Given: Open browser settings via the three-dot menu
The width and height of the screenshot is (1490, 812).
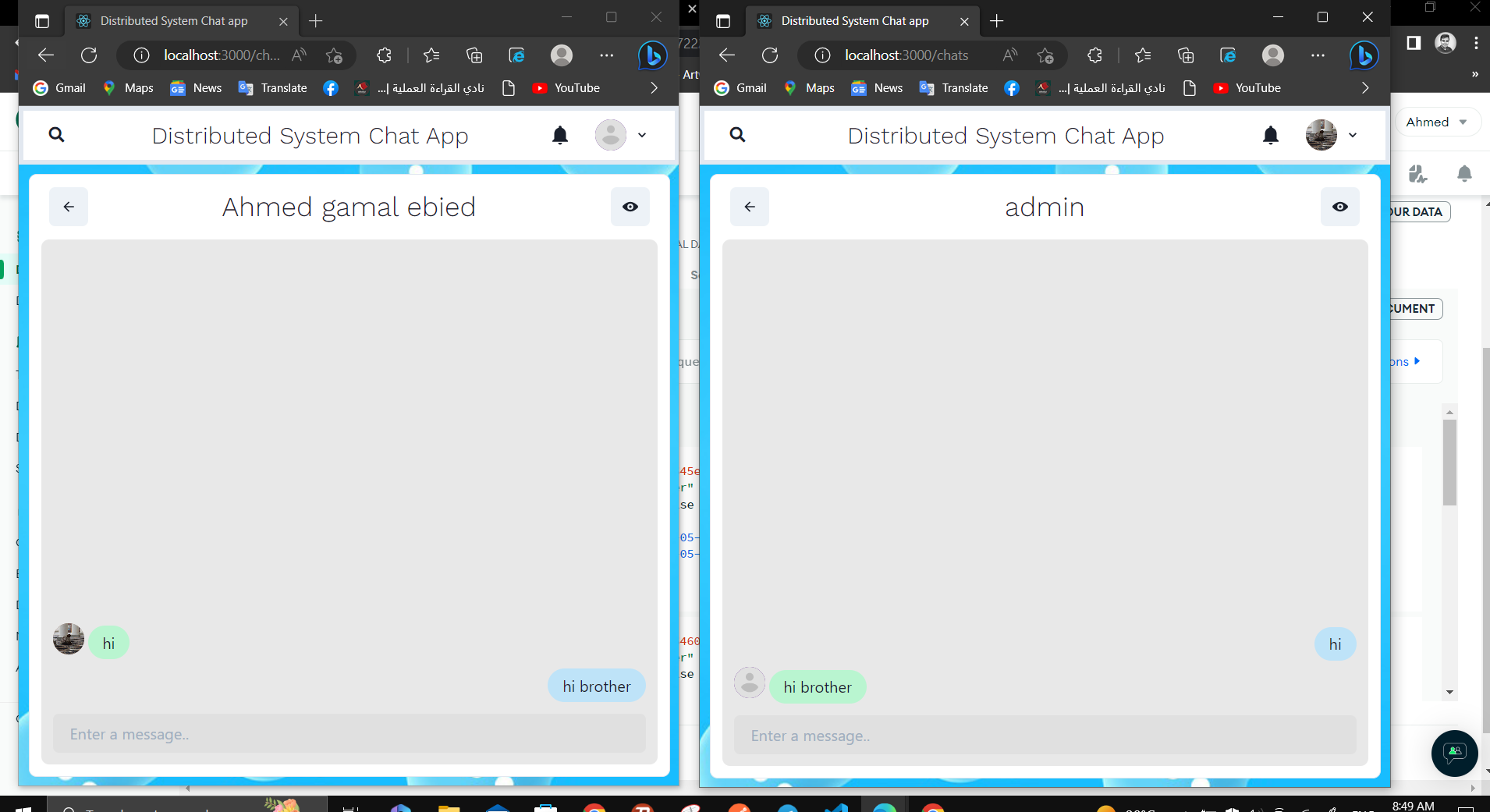Looking at the screenshot, I should coord(1318,55).
